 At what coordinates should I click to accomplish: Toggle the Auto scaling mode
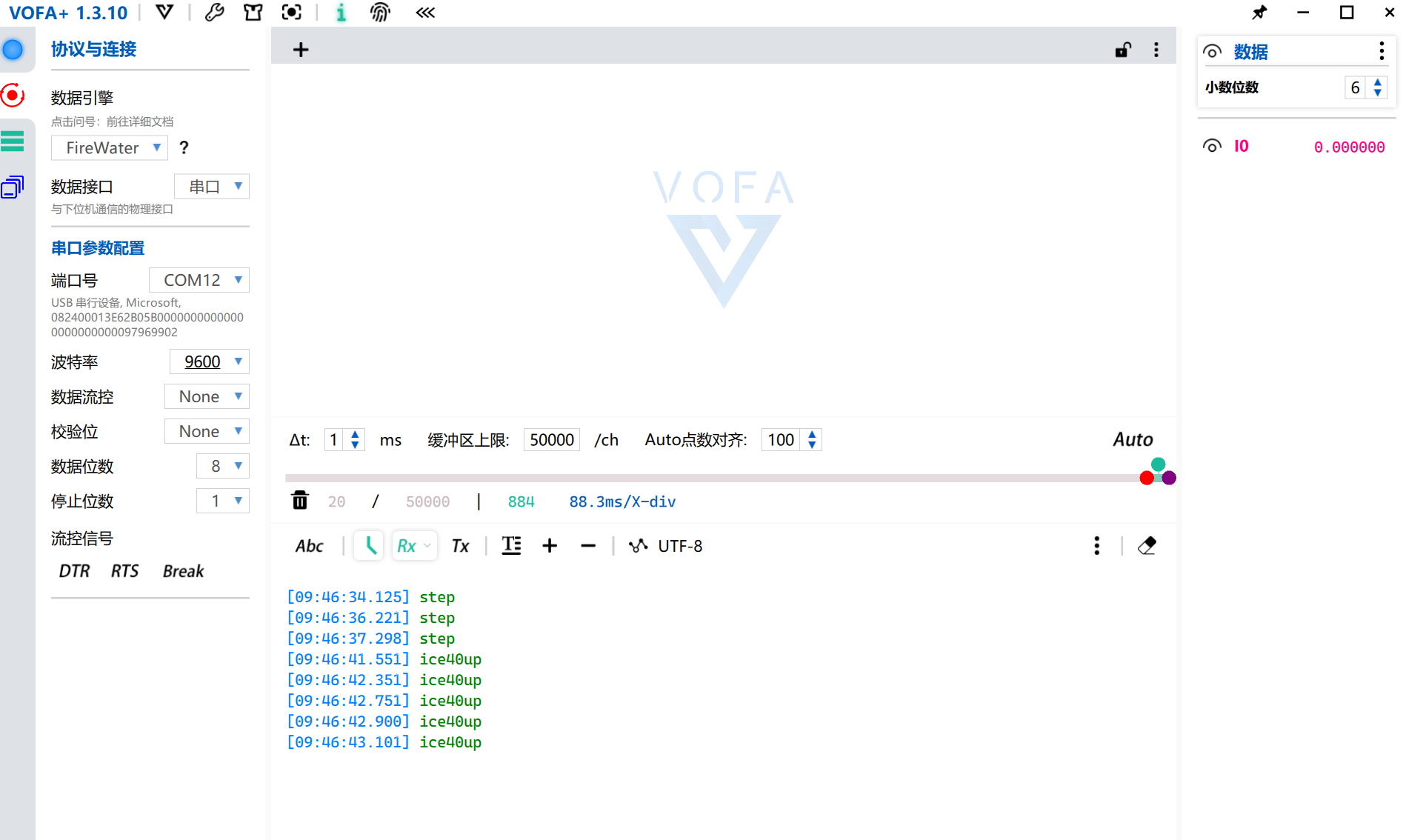pos(1133,439)
